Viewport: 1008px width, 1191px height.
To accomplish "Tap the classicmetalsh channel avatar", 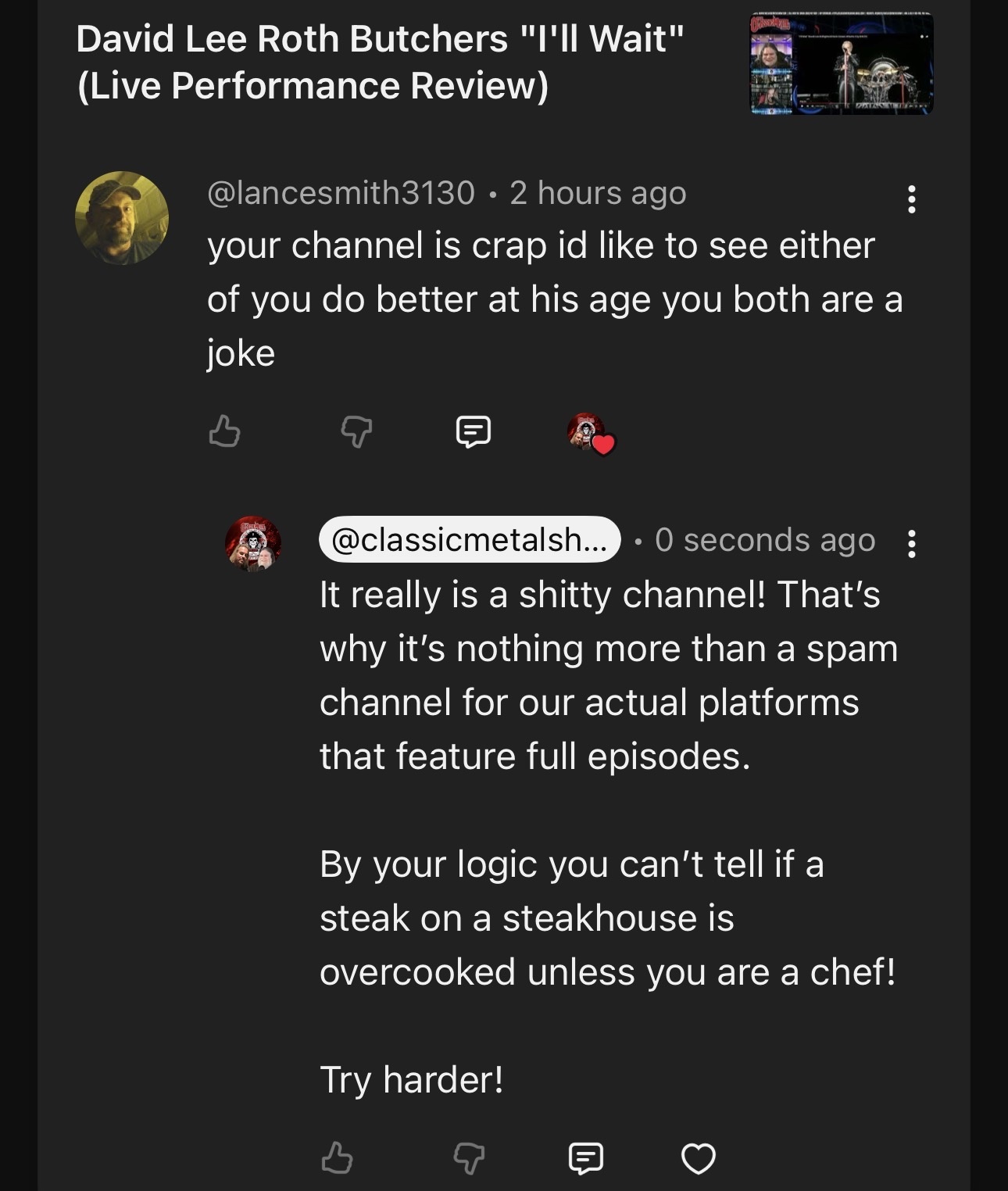I will (253, 543).
